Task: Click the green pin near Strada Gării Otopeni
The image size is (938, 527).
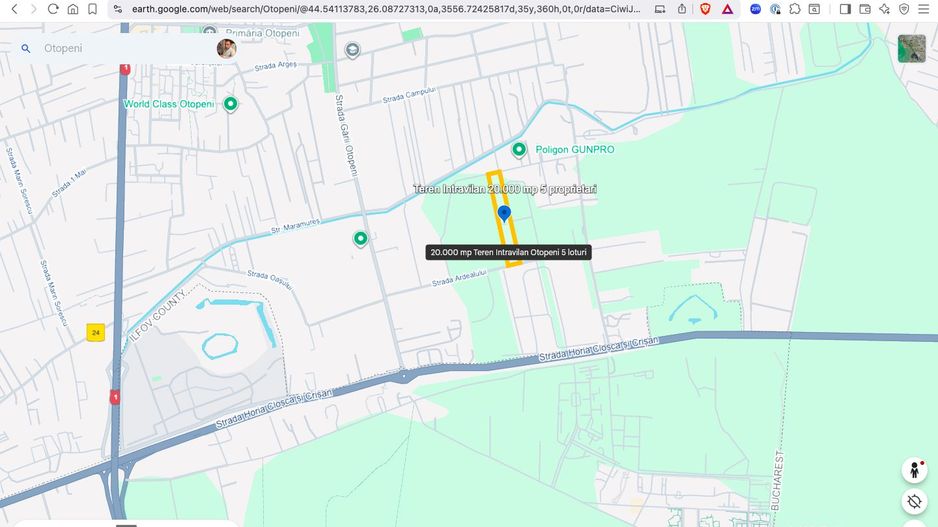Action: point(360,239)
